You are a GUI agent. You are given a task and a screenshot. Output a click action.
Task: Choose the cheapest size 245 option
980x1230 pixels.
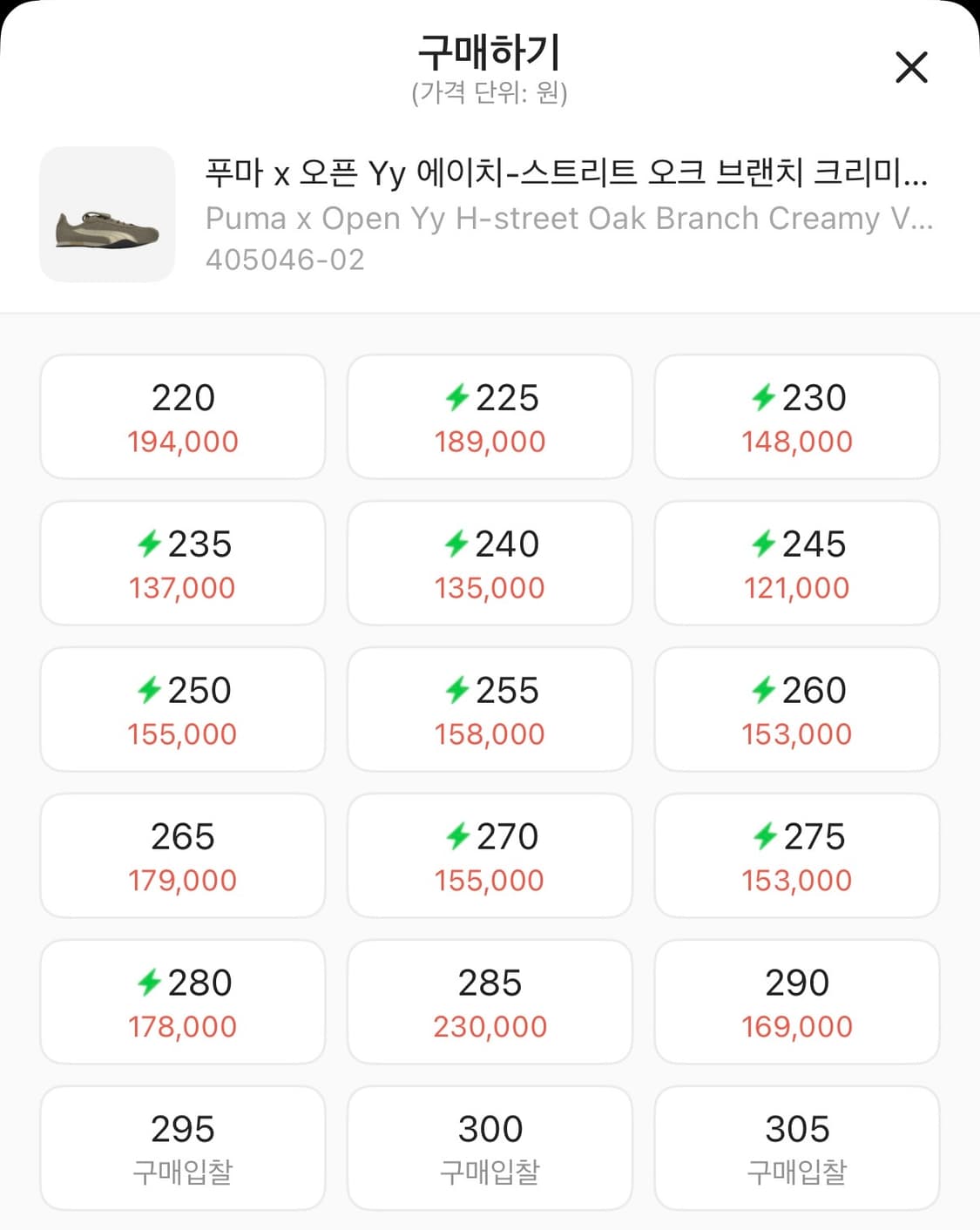(x=796, y=564)
